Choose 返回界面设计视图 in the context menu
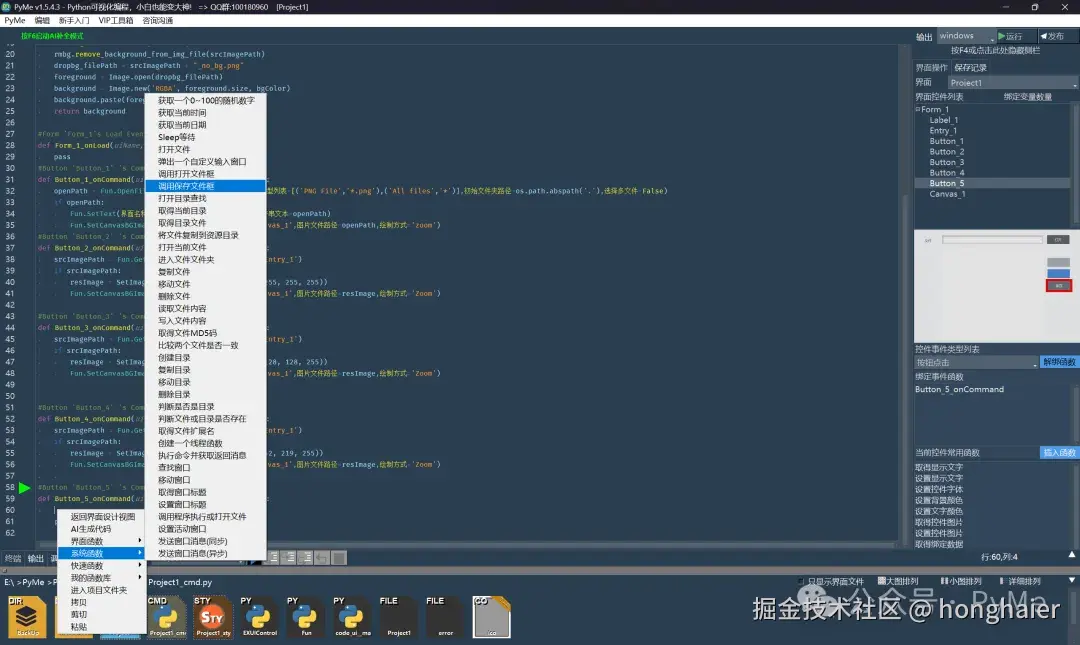Screen dimensions: 1080x645 pos(101,517)
